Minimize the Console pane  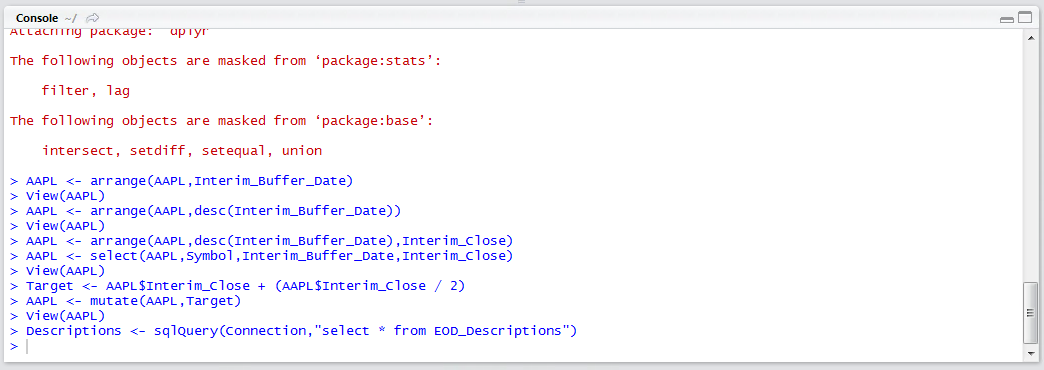tap(1007, 19)
